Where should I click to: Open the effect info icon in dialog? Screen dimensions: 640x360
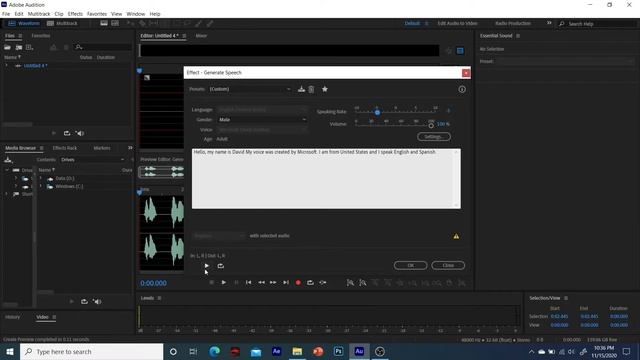tap(462, 89)
